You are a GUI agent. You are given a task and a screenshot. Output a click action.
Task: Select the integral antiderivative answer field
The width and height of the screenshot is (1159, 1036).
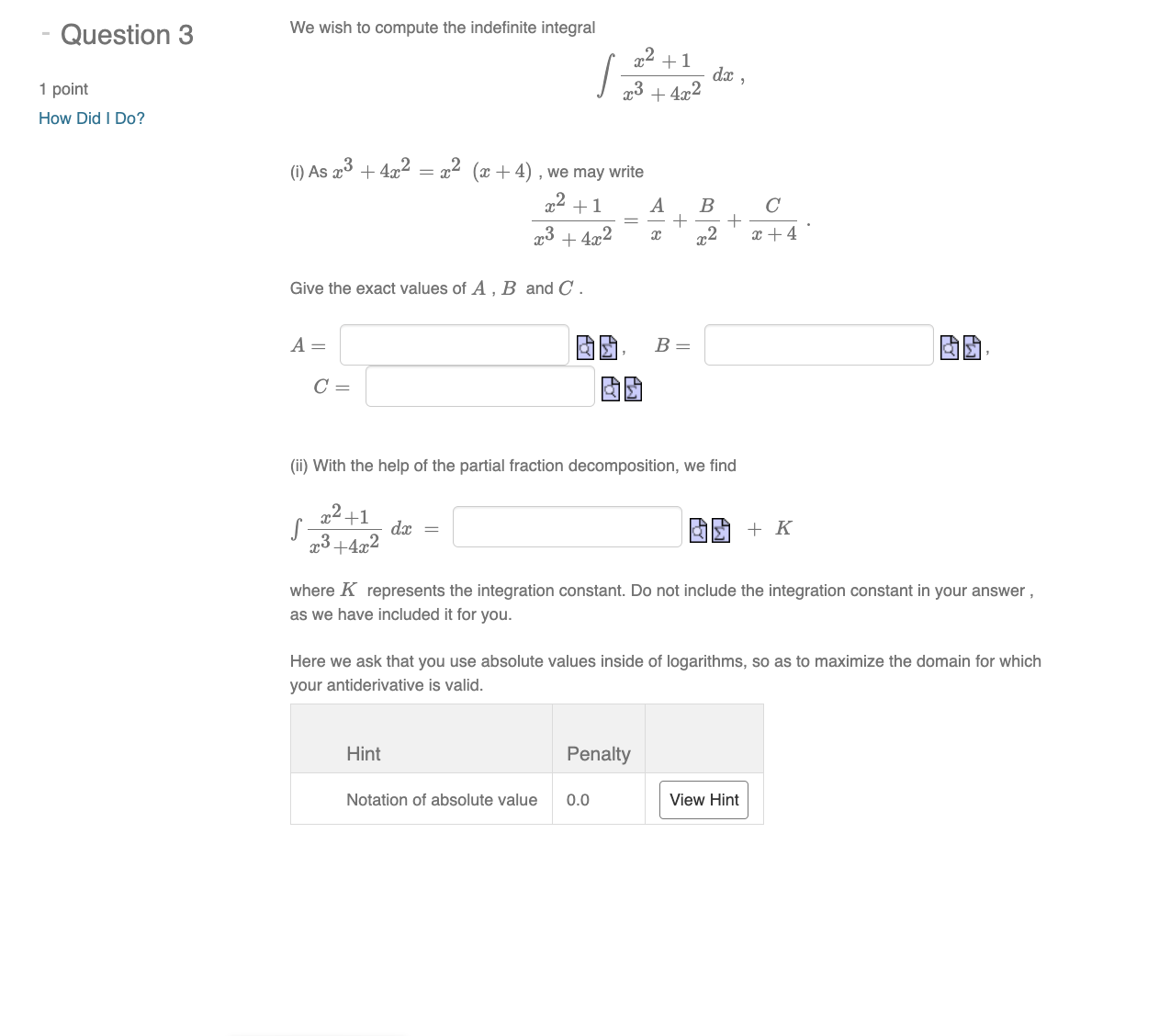click(566, 525)
